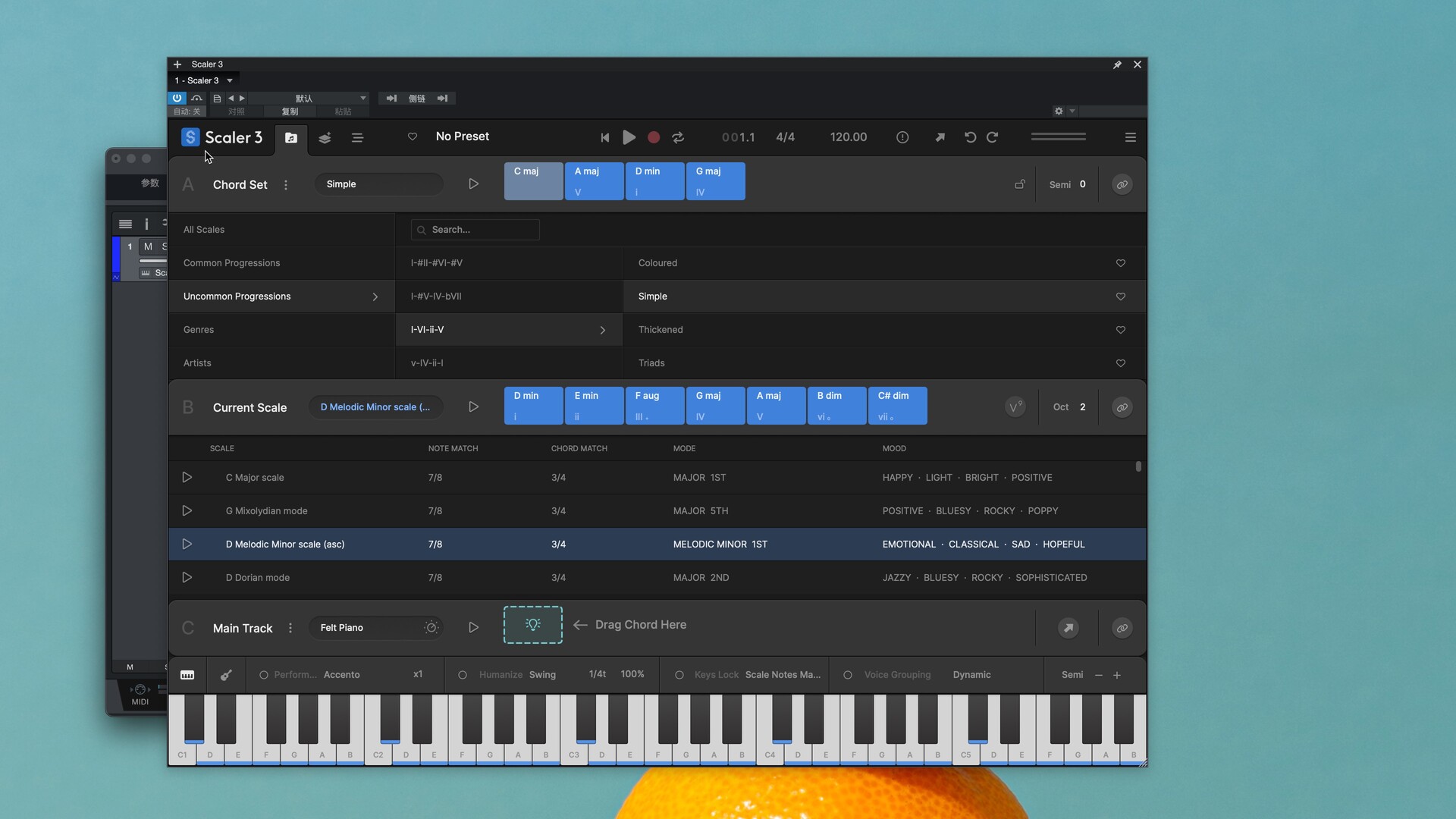1456x819 pixels.
Task: Open the Simple chord set selector
Action: [379, 184]
